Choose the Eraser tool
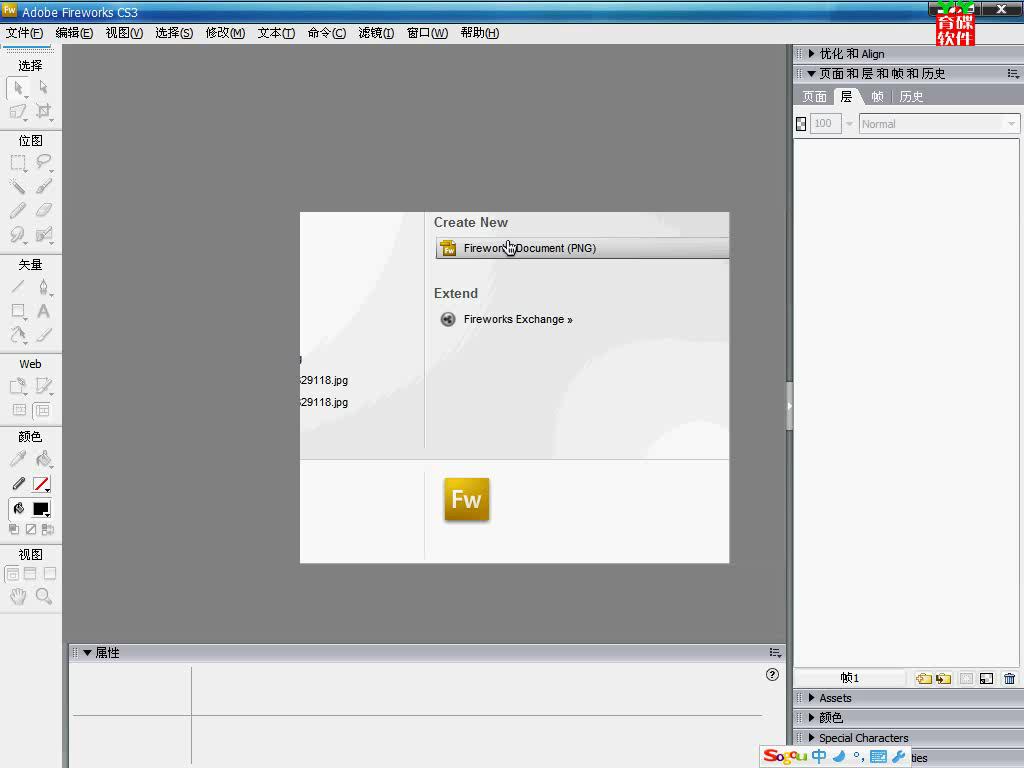 [x=43, y=210]
